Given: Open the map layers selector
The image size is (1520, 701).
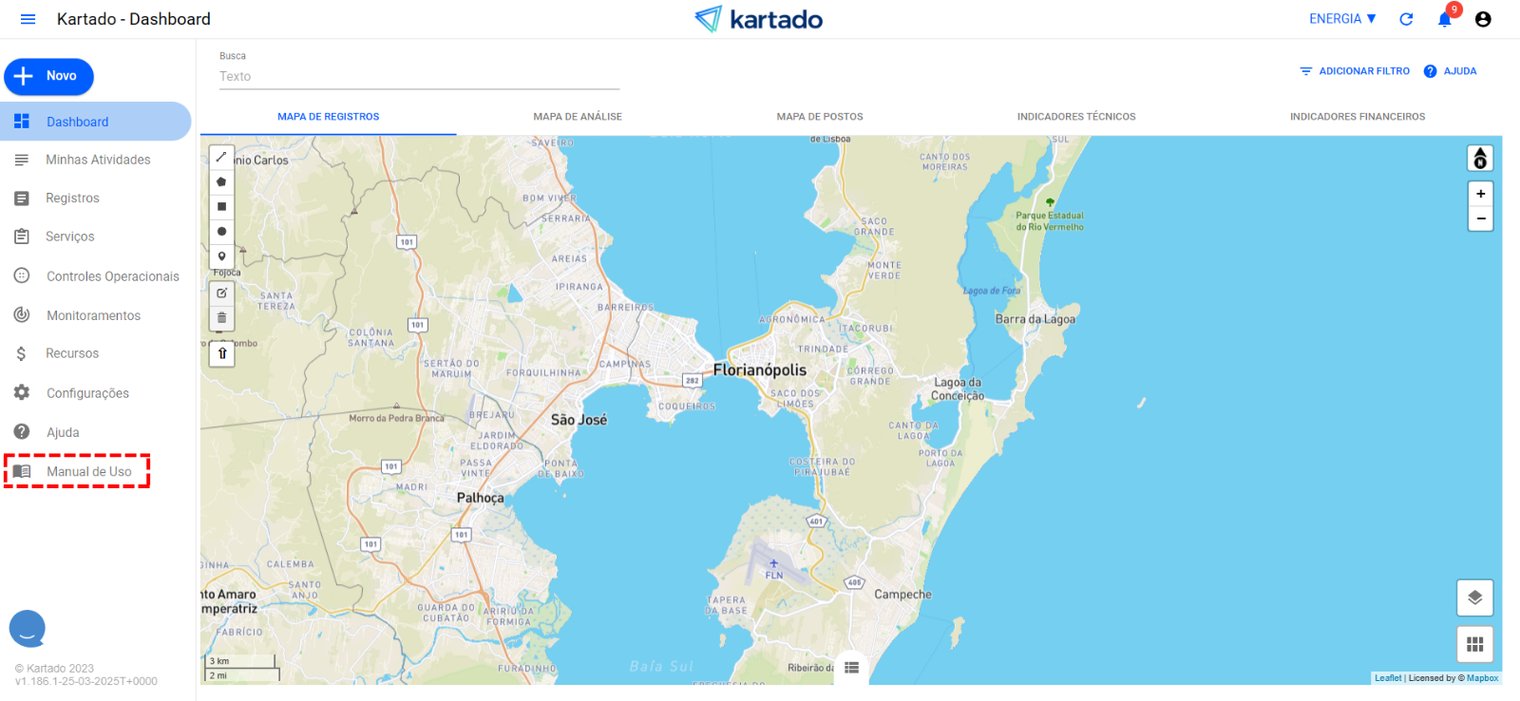Looking at the screenshot, I should (x=1475, y=597).
